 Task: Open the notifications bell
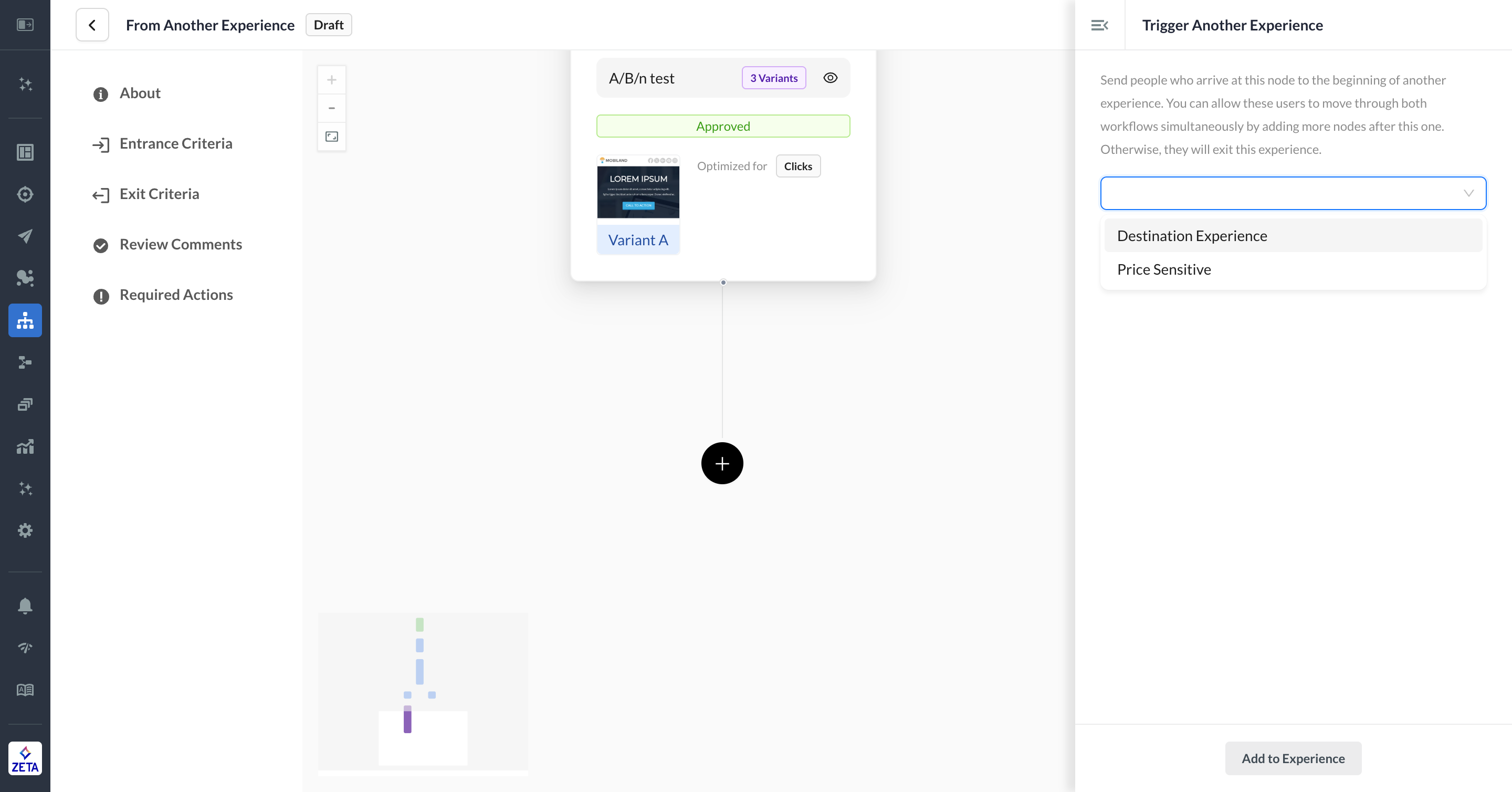coord(25,606)
